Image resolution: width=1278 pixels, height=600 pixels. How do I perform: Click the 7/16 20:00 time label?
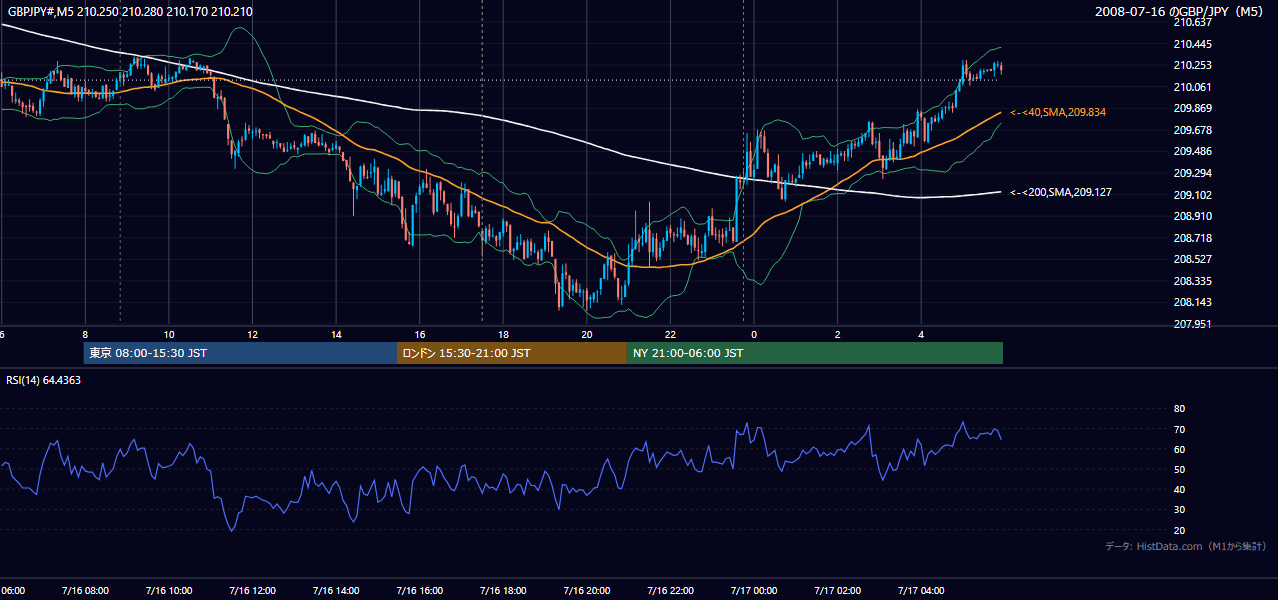pos(587,590)
